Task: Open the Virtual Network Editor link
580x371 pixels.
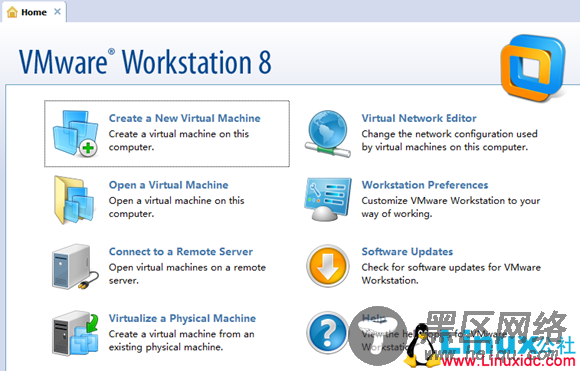Action: pyautogui.click(x=419, y=118)
